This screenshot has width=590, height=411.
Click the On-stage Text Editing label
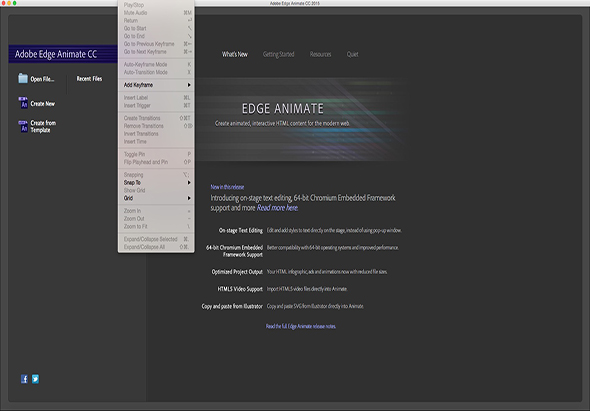click(x=241, y=230)
